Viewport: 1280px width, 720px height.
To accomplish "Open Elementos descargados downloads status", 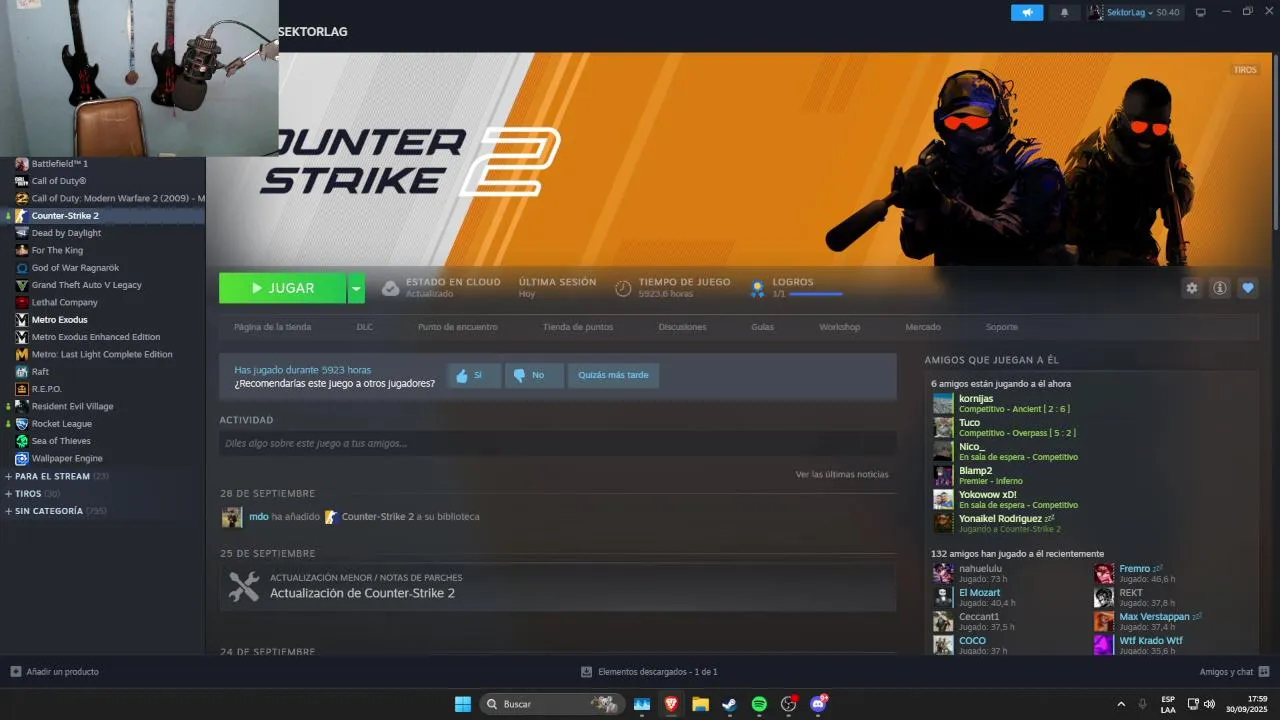I will click(x=649, y=672).
